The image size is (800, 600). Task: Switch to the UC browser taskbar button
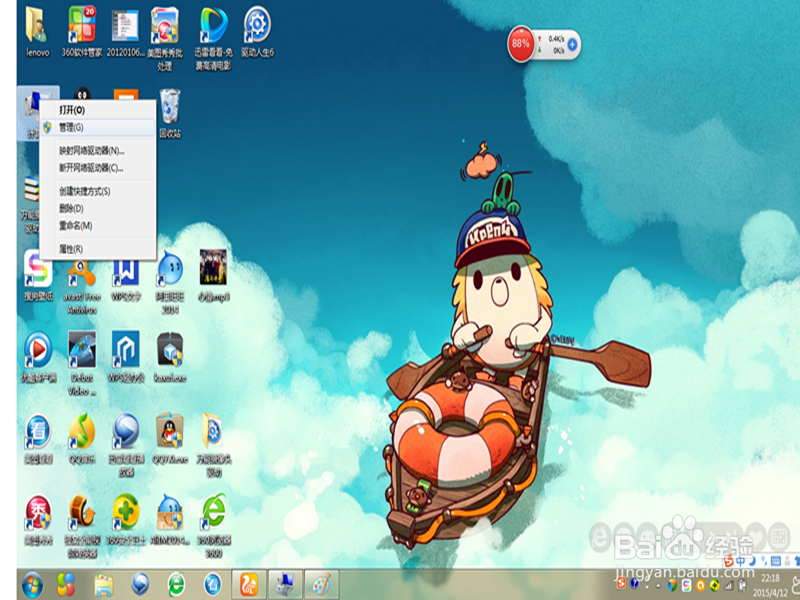click(249, 585)
